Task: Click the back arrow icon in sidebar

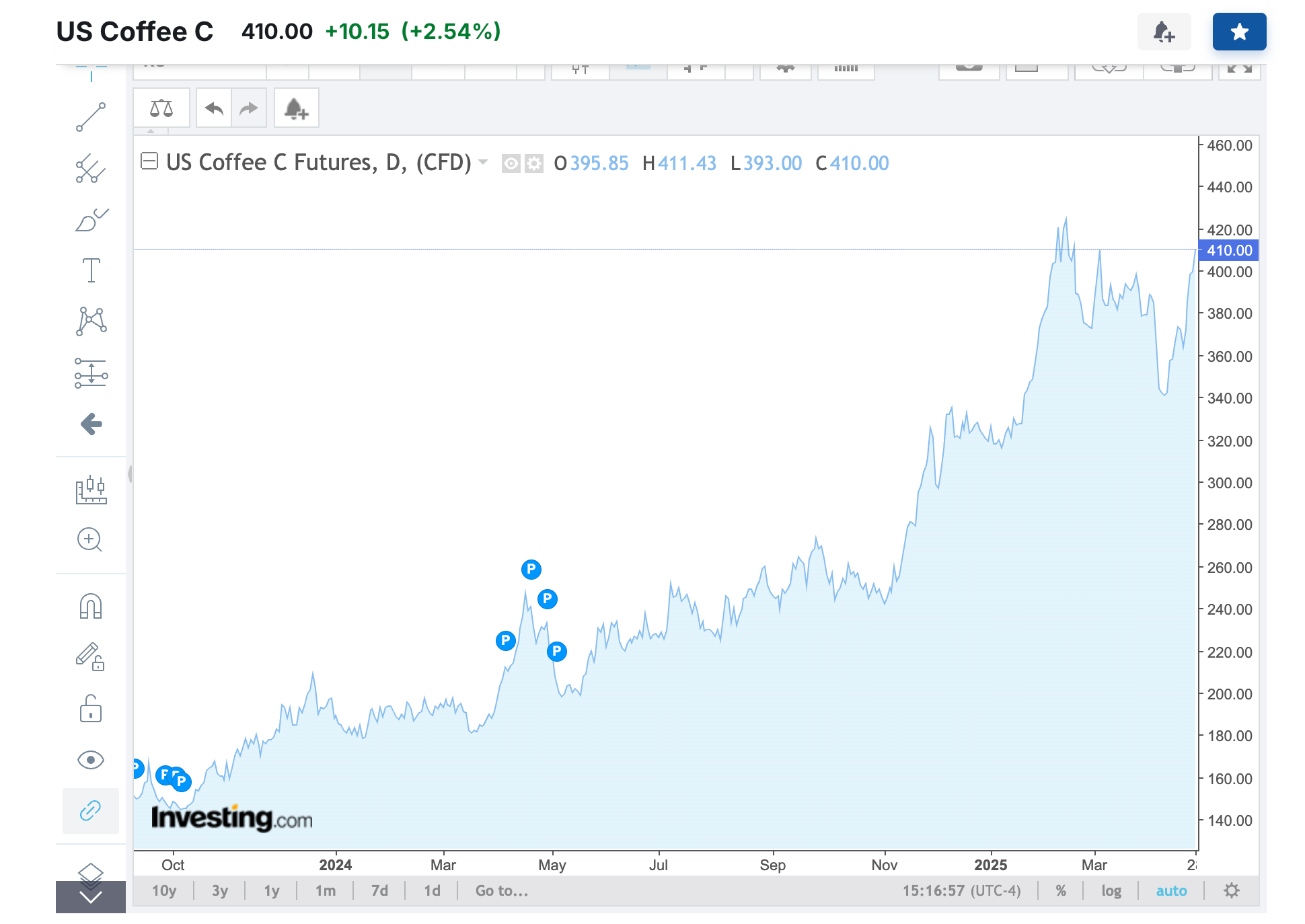Action: coord(91,424)
